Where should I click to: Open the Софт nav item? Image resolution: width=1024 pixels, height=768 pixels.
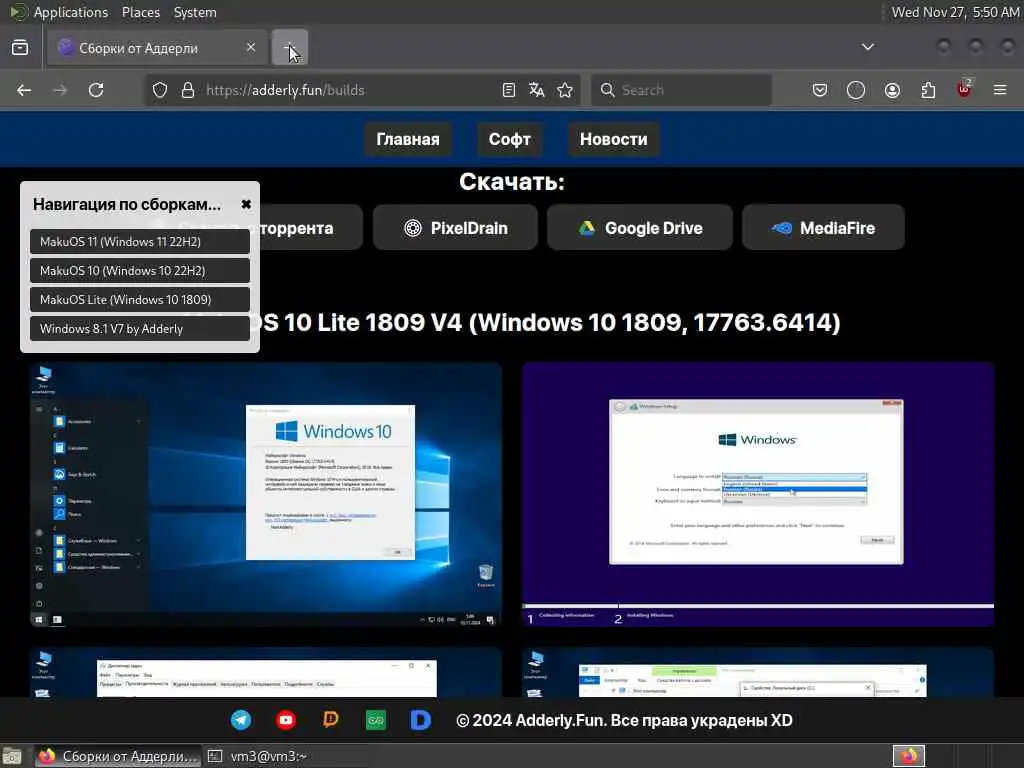[509, 139]
